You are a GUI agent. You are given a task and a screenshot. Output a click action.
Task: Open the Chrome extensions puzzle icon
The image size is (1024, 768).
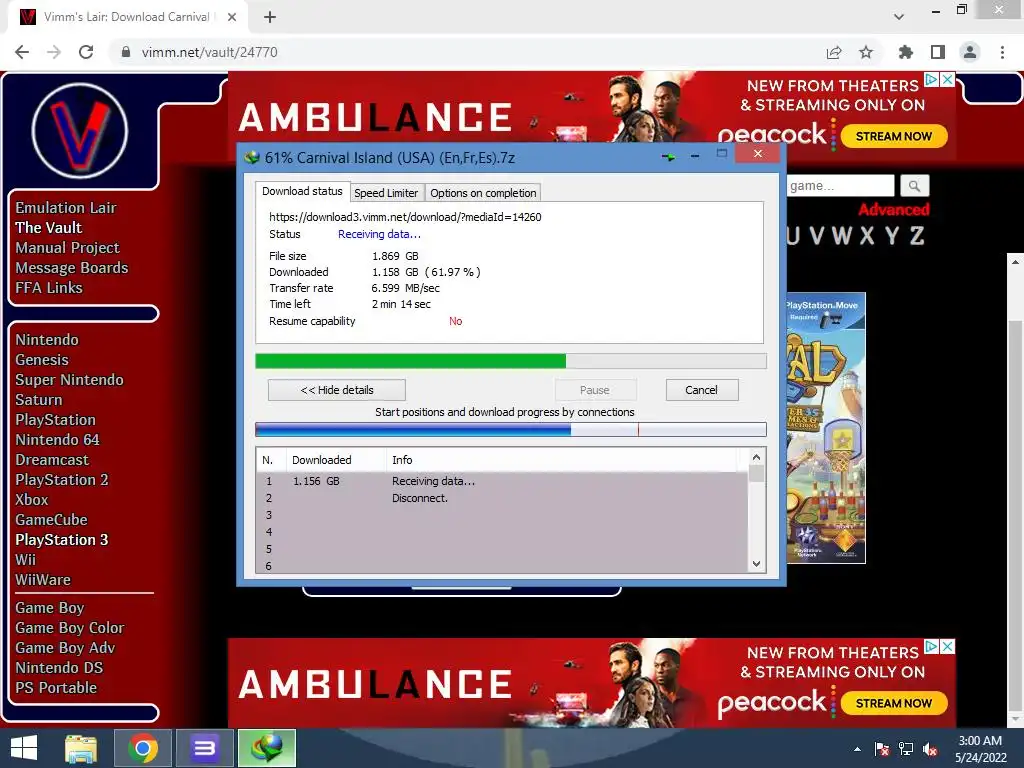[906, 52]
